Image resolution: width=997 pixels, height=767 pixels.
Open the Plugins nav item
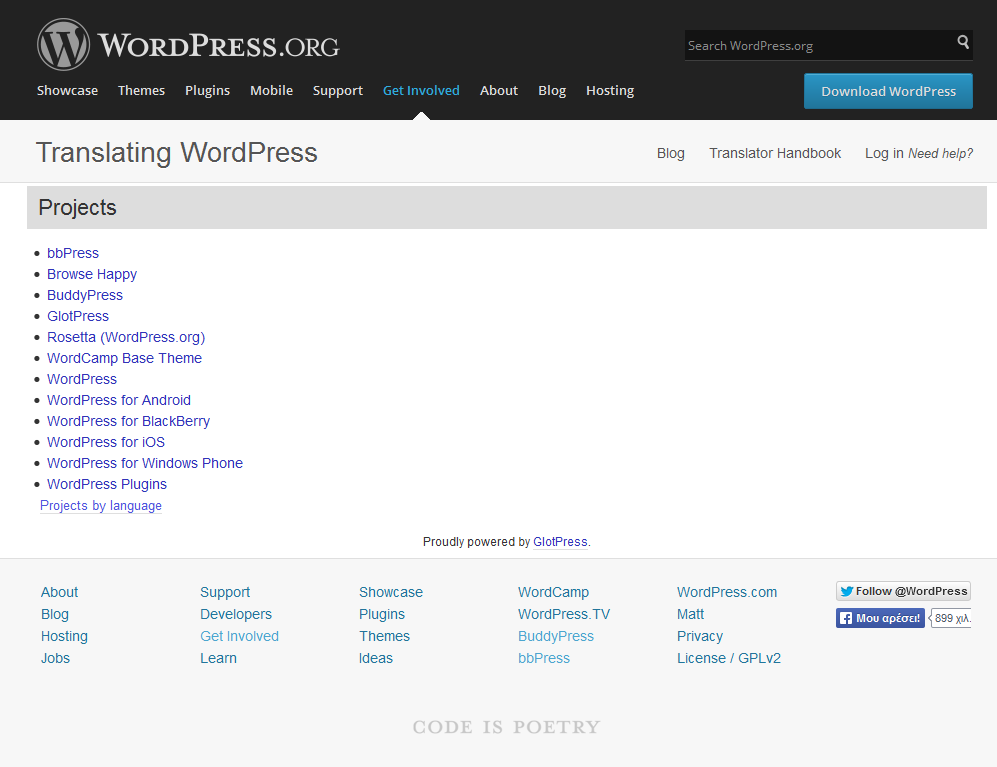(207, 90)
